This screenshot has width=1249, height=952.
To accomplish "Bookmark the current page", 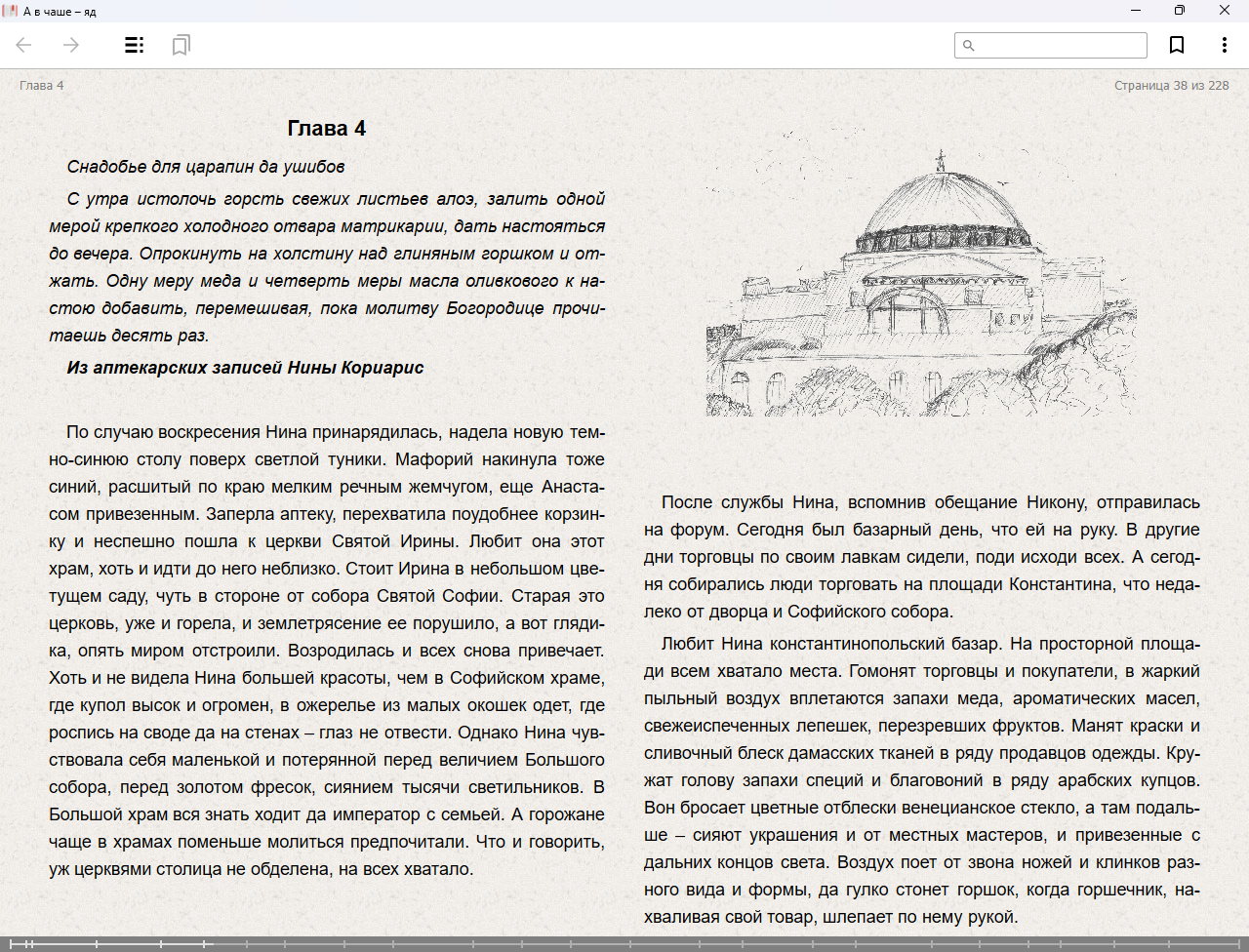I will [1177, 45].
